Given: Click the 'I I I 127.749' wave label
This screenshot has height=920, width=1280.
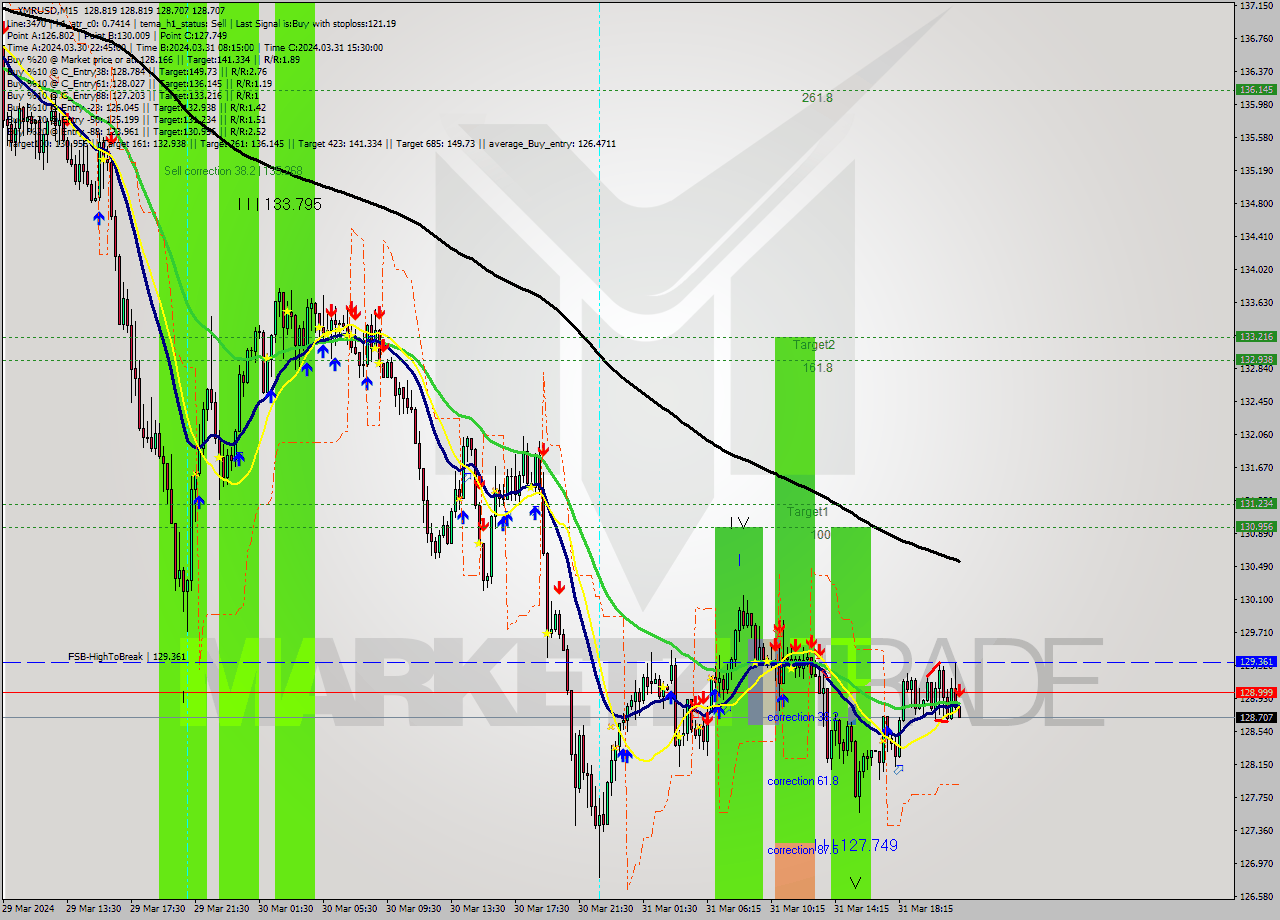Looking at the screenshot, I should tap(856, 846).
